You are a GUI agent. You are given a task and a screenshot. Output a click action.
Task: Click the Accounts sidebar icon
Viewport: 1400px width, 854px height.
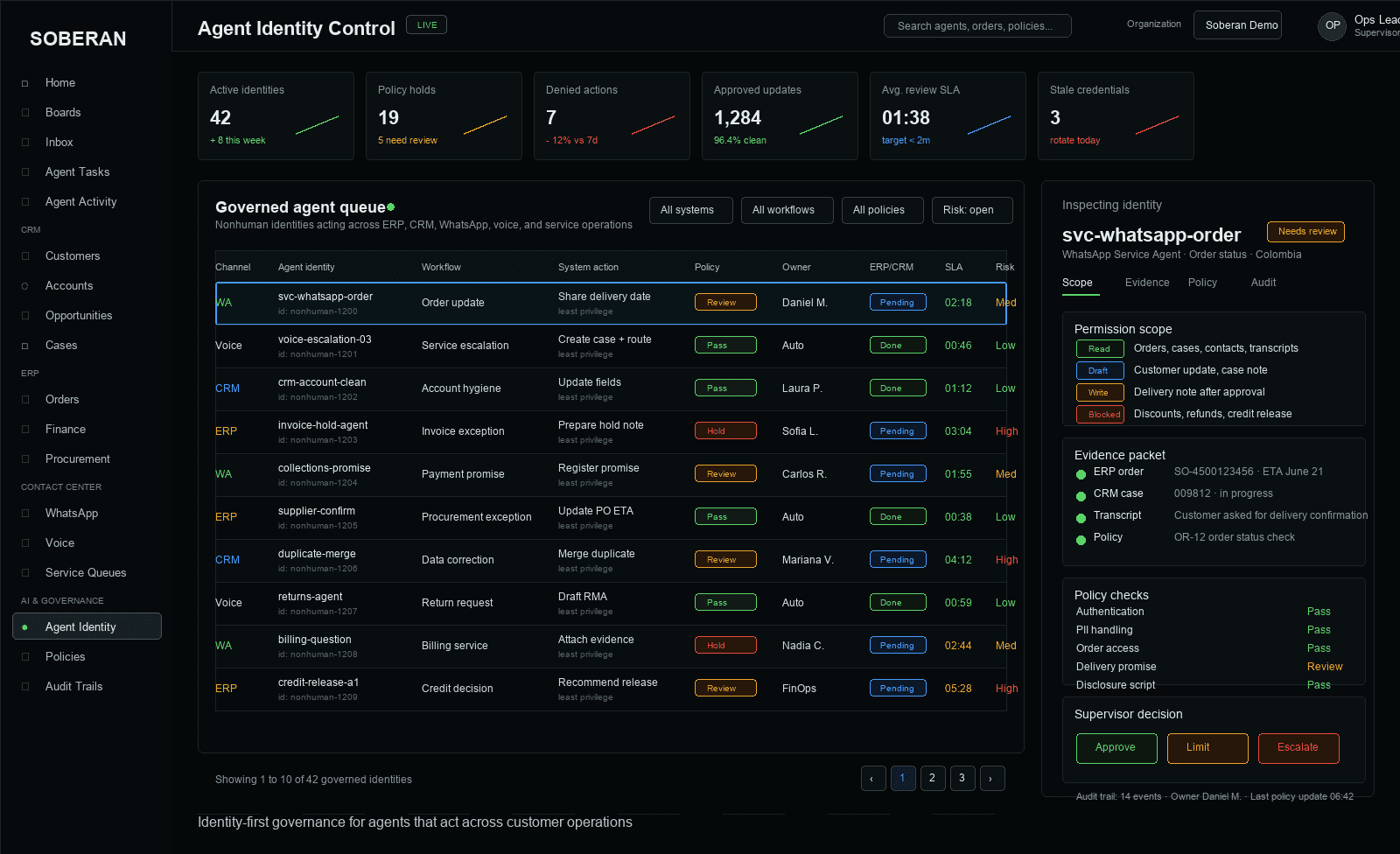(x=25, y=286)
